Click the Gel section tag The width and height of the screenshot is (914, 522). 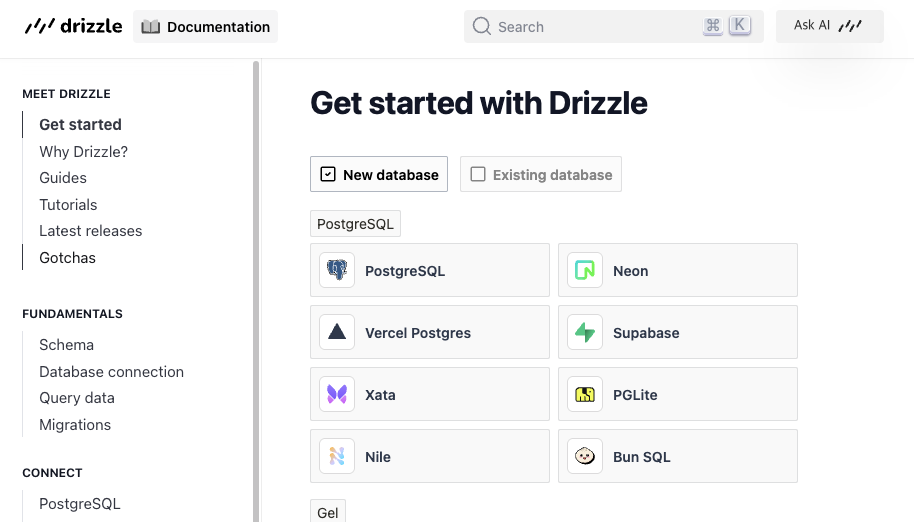tap(328, 512)
